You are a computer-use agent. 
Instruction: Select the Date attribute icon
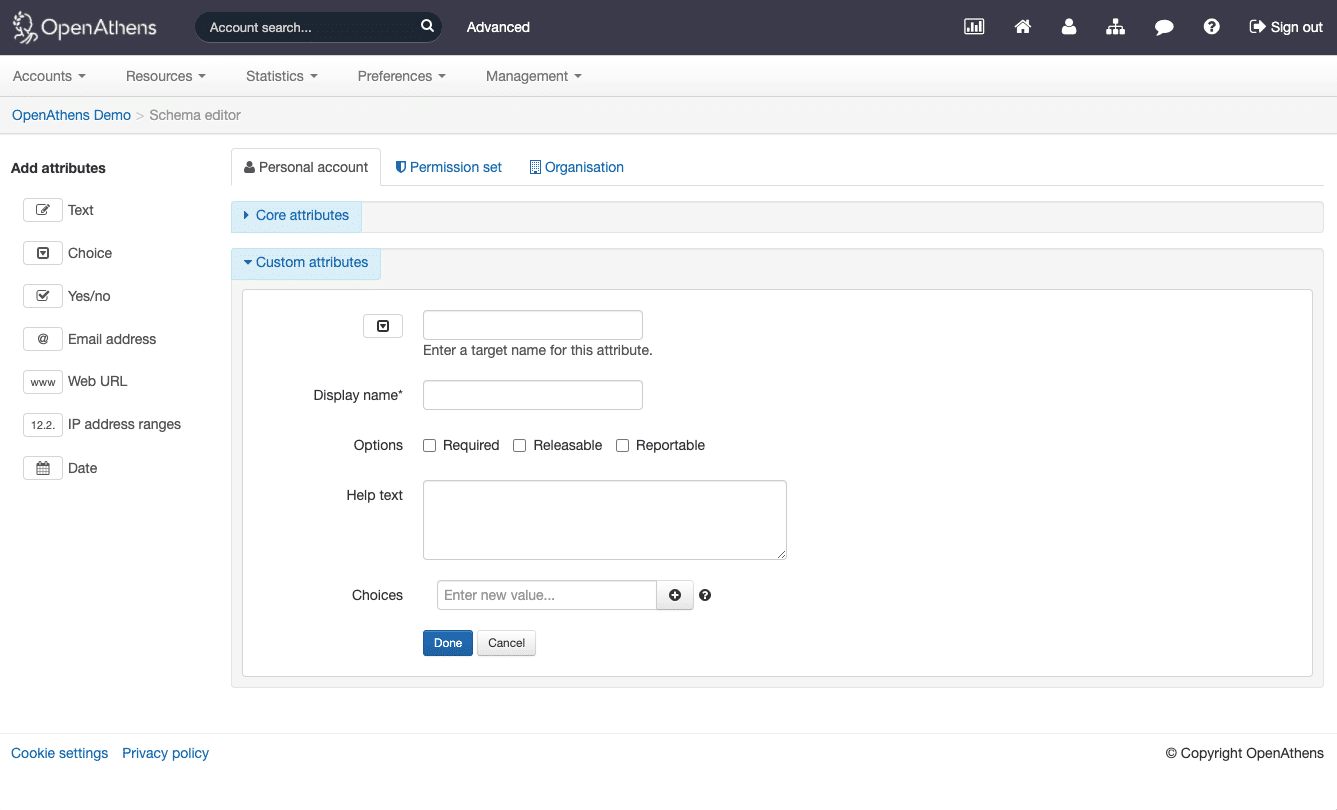point(43,467)
